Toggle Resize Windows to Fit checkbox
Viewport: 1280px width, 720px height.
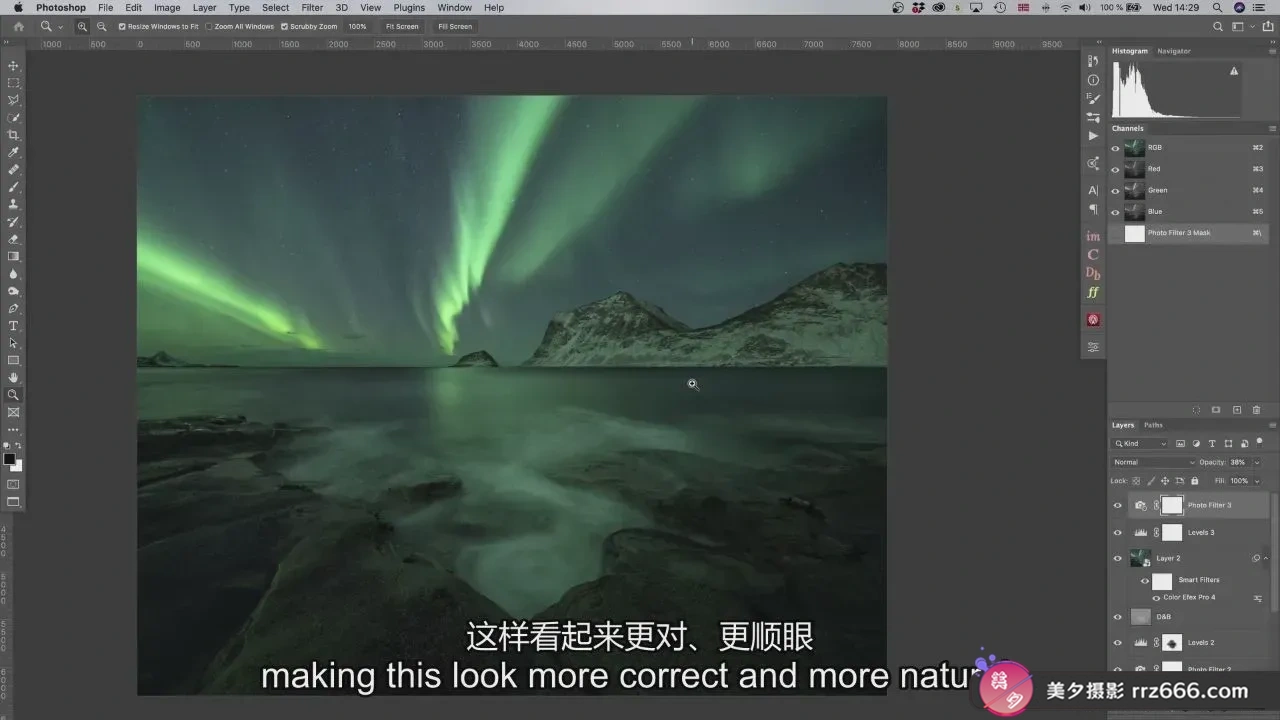[122, 26]
